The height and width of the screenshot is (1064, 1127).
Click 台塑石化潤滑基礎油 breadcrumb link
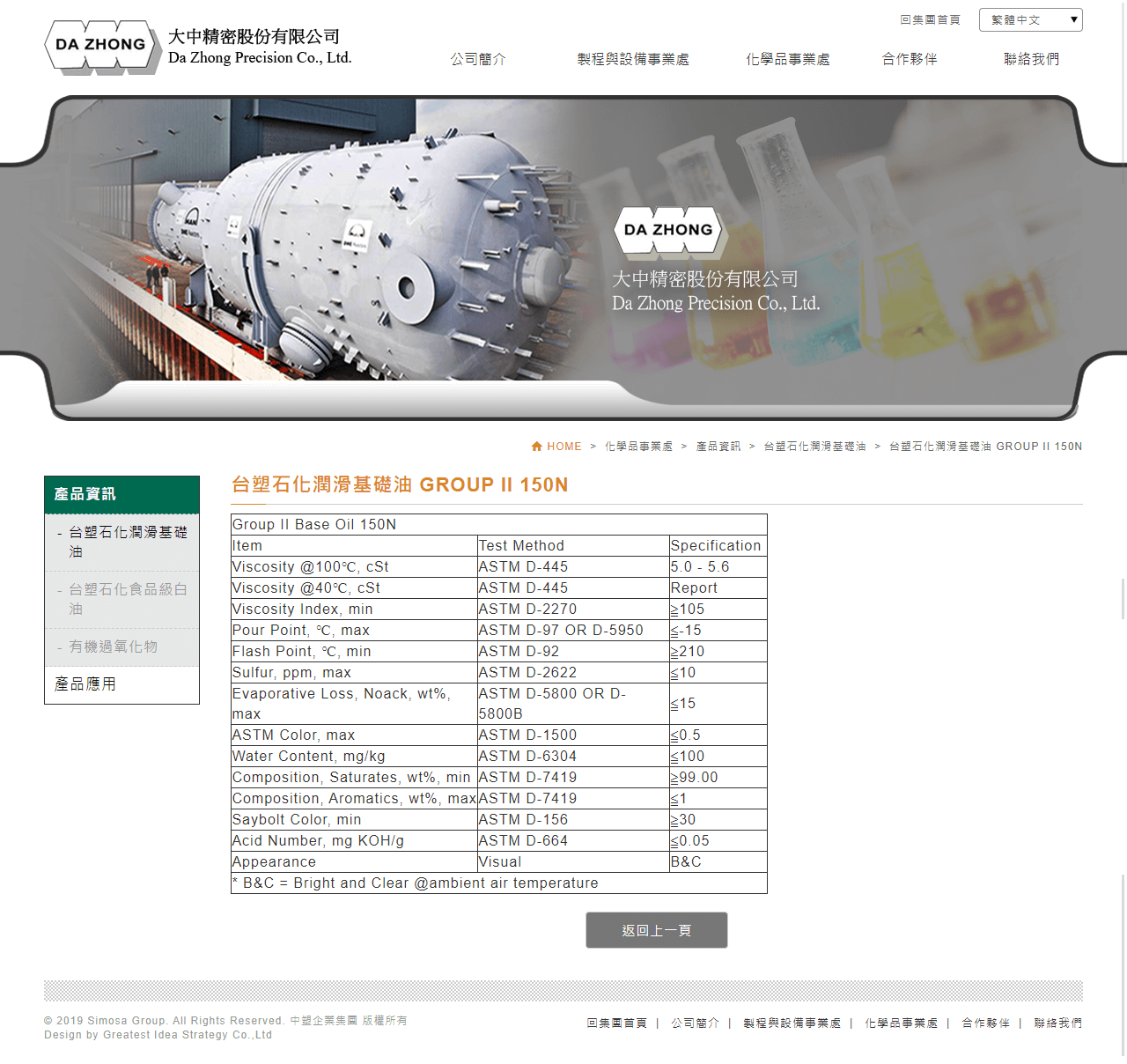(x=815, y=447)
